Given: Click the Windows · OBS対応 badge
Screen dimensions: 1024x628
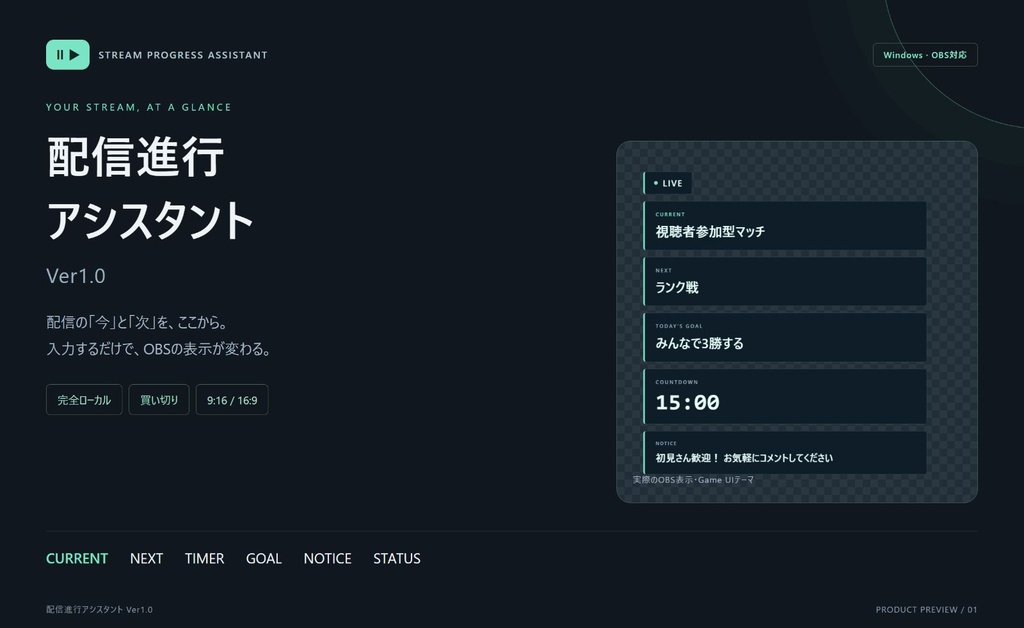Looking at the screenshot, I should (x=925, y=55).
